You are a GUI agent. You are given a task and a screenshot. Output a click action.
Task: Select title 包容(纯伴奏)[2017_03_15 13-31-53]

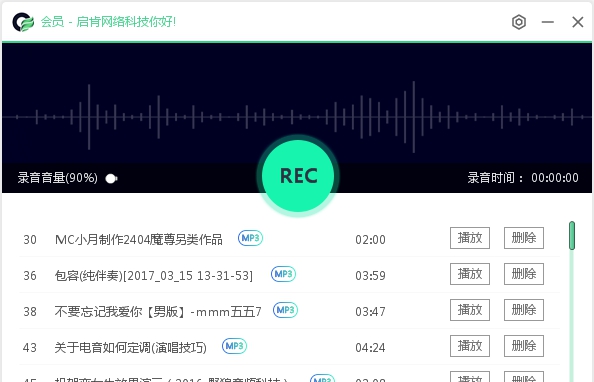click(x=154, y=276)
